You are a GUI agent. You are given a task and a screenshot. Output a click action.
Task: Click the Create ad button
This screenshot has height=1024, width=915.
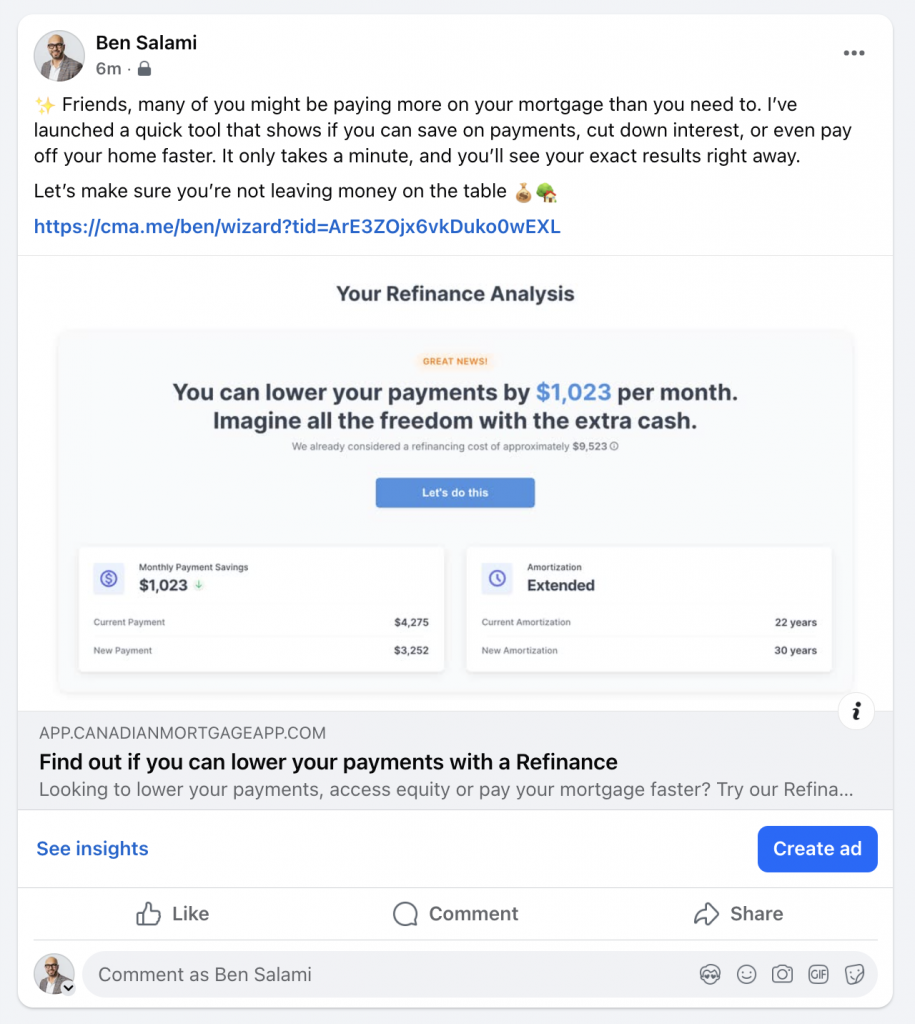tap(817, 849)
